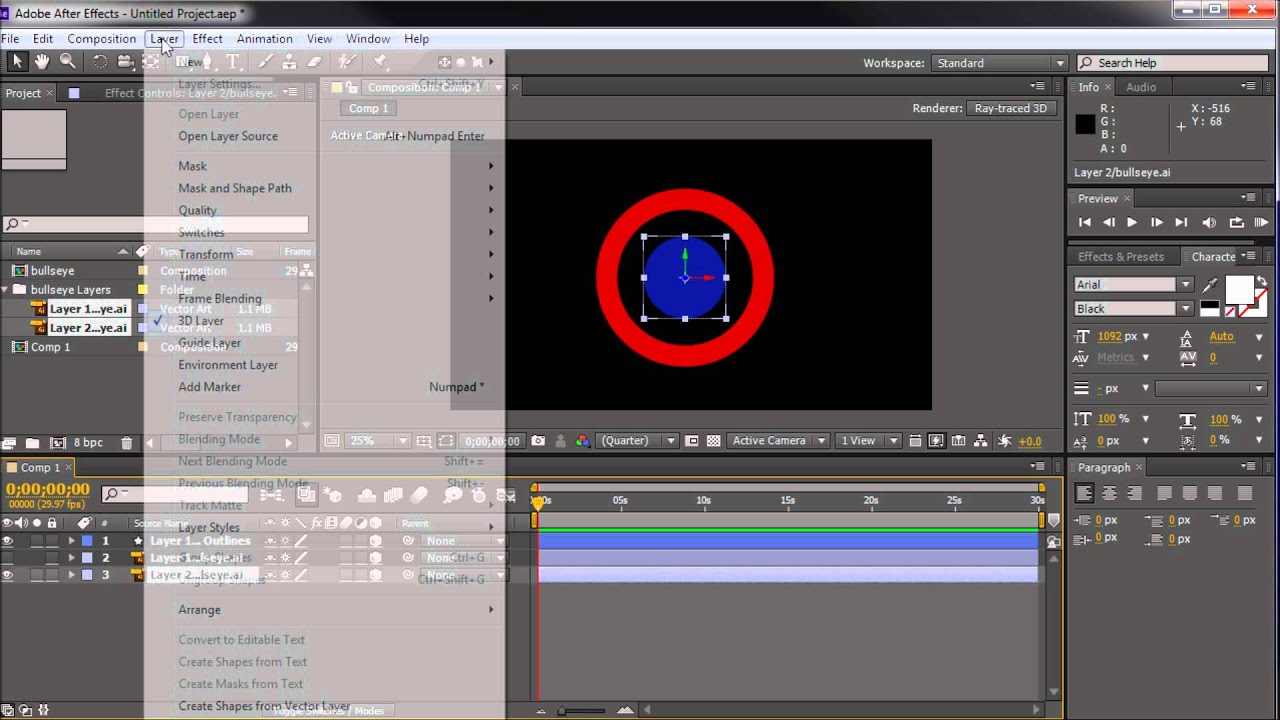Open the Composition menu
The height and width of the screenshot is (720, 1280).
point(101,39)
